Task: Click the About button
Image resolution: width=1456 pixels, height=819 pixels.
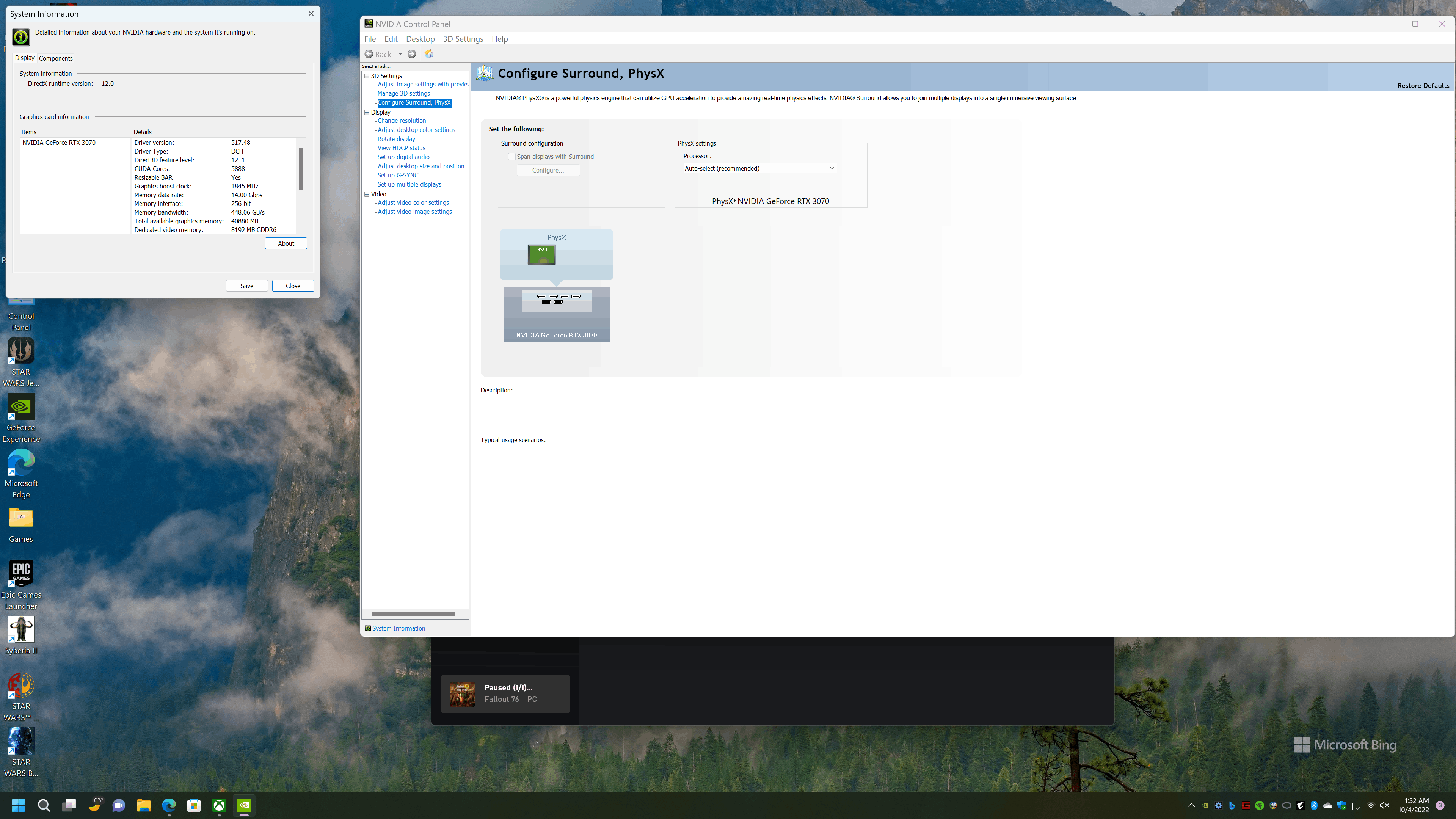Action: tap(286, 243)
